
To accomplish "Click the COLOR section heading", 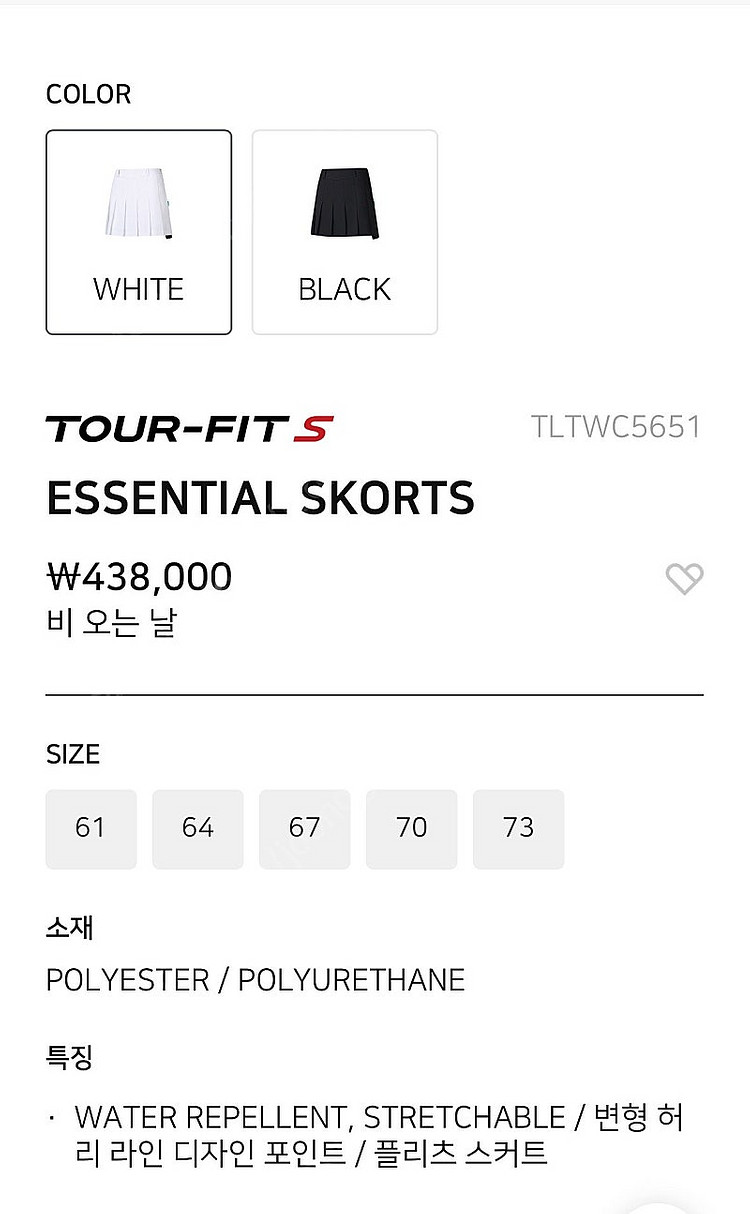I will coord(88,94).
